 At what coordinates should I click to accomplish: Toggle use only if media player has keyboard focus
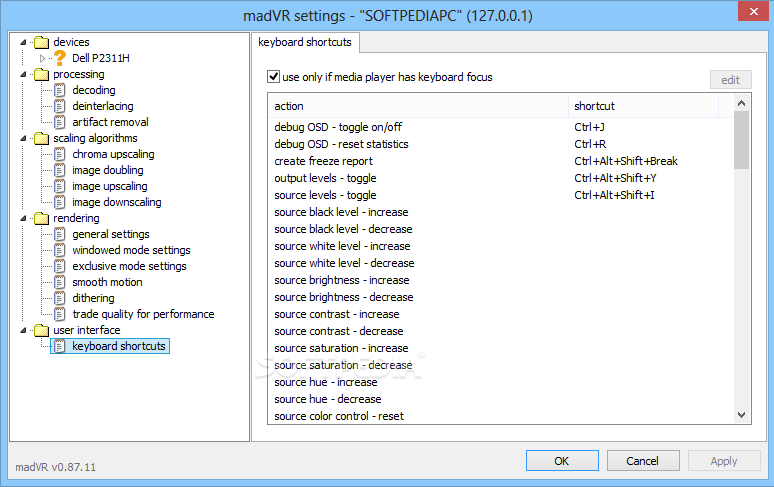(273, 76)
